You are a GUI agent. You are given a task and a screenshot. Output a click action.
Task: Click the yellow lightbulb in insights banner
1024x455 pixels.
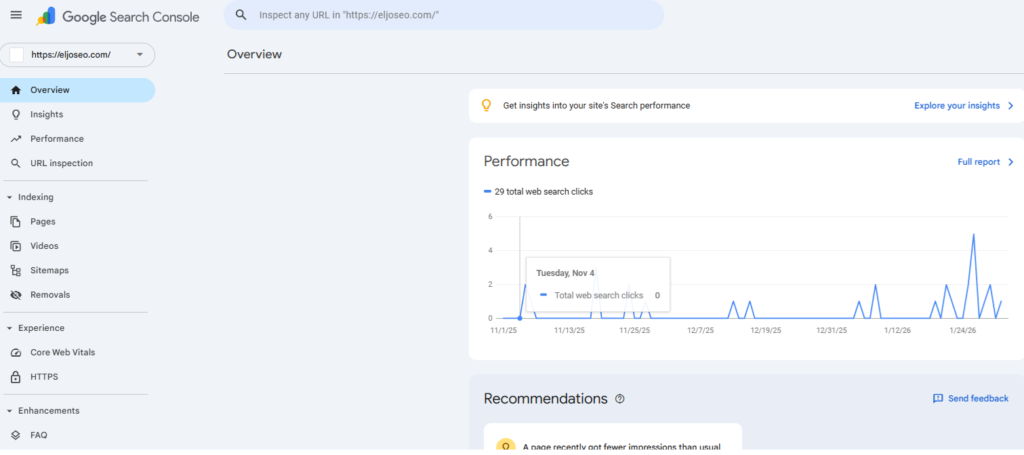486,105
